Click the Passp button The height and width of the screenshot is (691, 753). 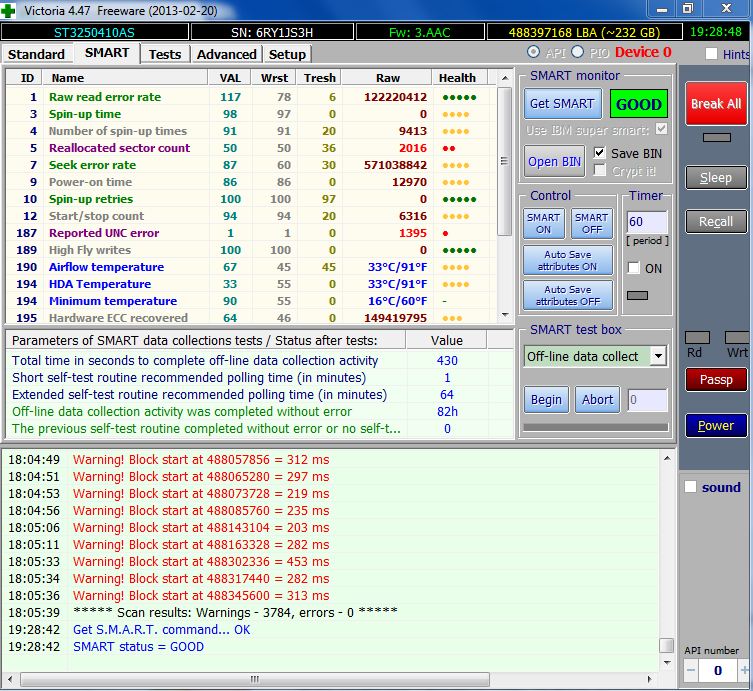tap(715, 380)
